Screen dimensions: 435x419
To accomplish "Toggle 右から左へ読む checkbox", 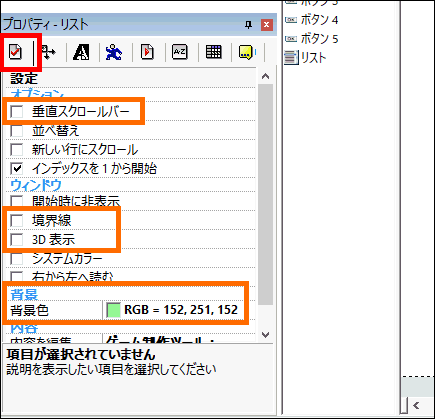I will (x=17, y=277).
